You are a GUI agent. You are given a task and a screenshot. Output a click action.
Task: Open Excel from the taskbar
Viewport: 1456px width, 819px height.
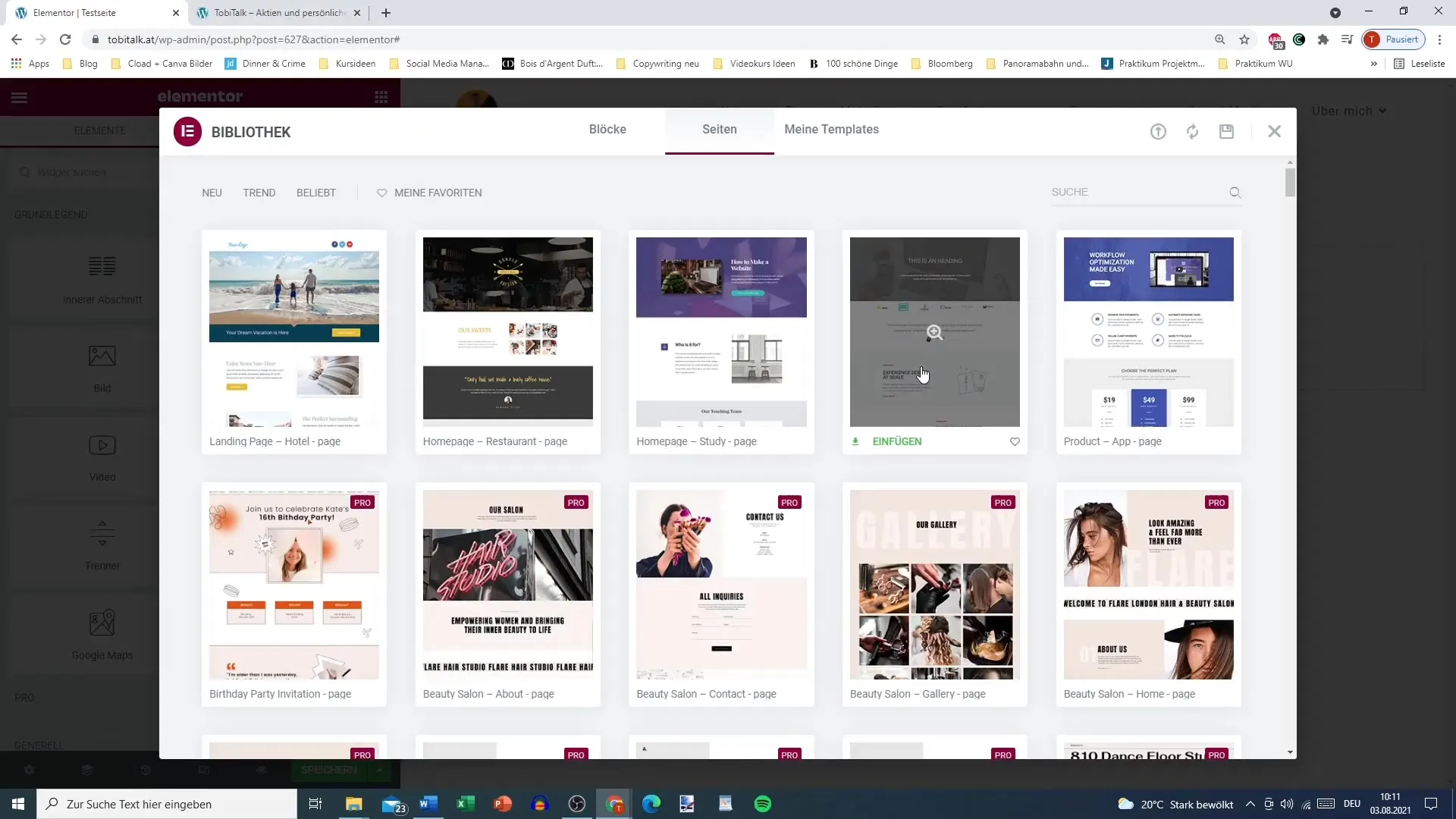466,804
